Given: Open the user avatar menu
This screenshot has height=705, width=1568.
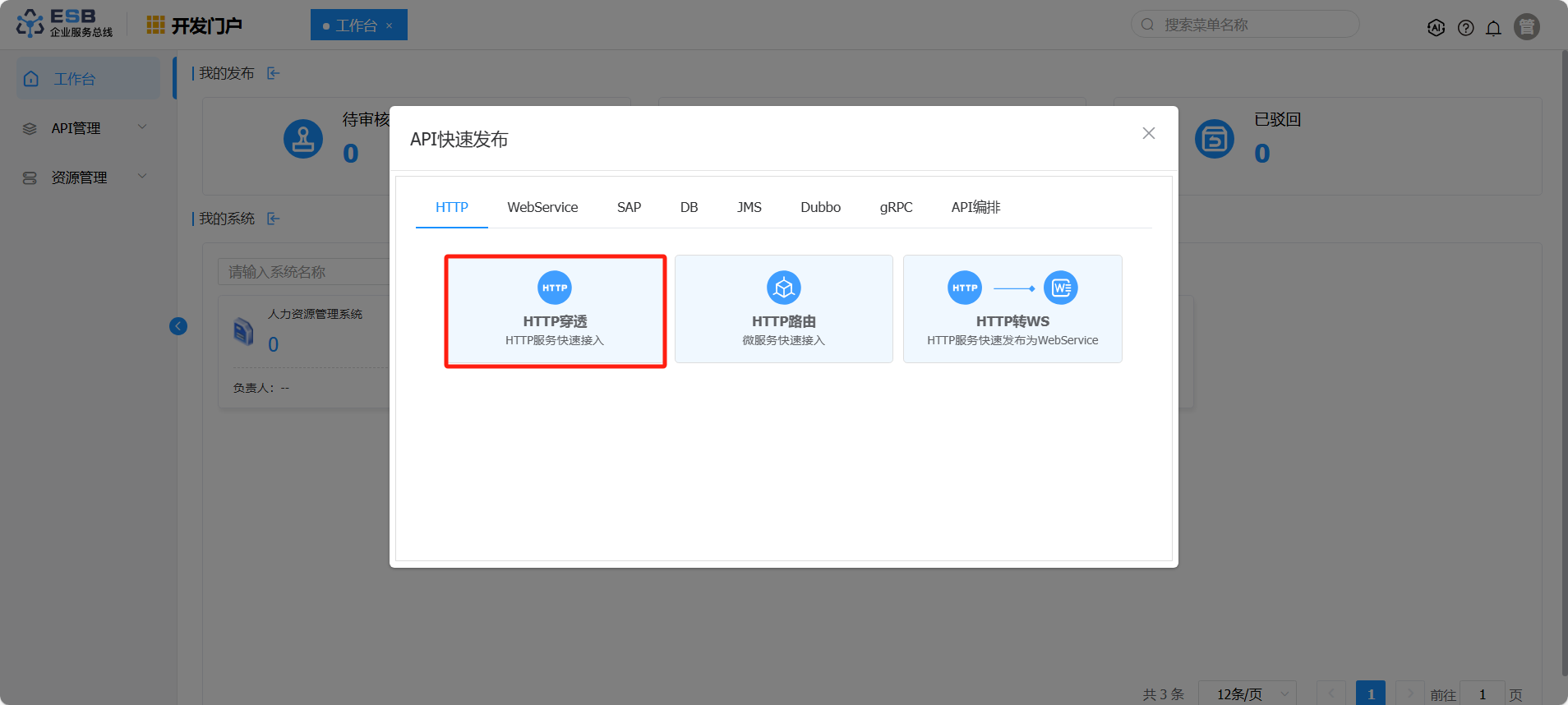Looking at the screenshot, I should click(x=1526, y=27).
